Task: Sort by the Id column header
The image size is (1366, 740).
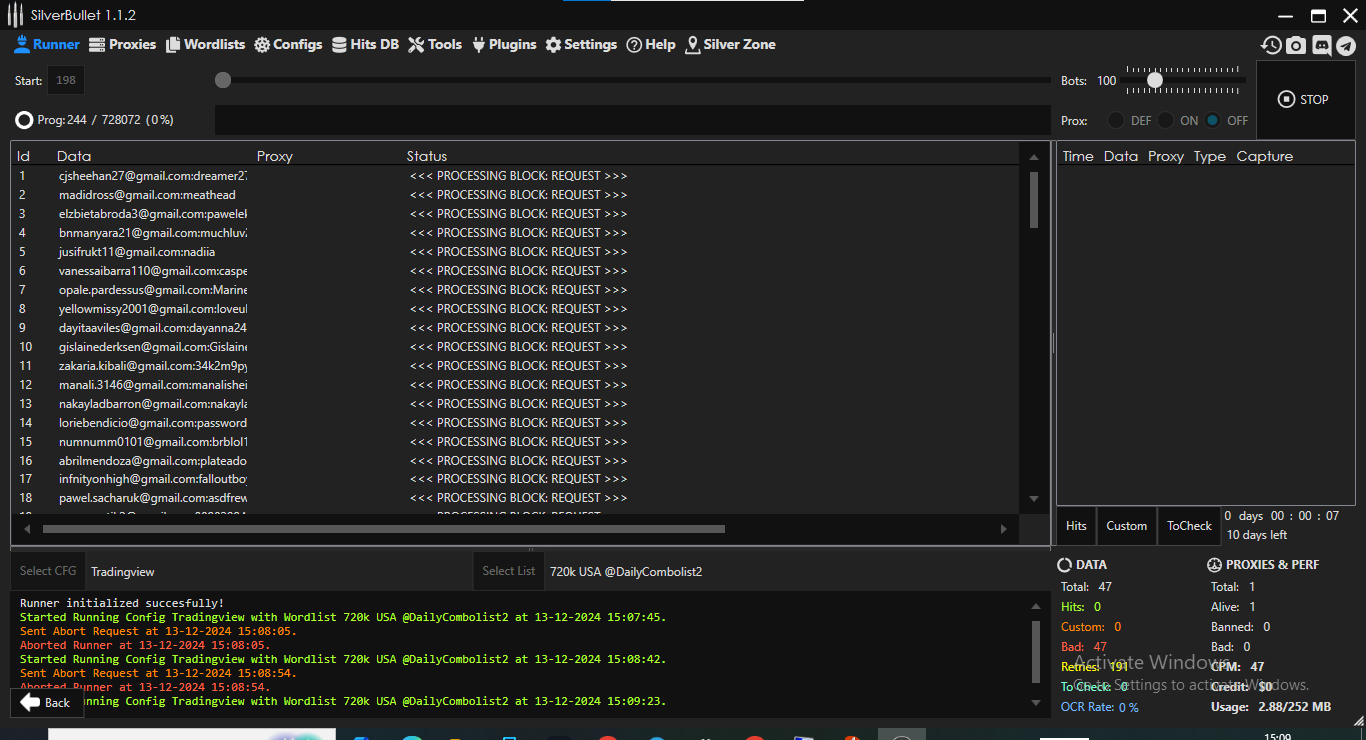Action: [x=24, y=156]
